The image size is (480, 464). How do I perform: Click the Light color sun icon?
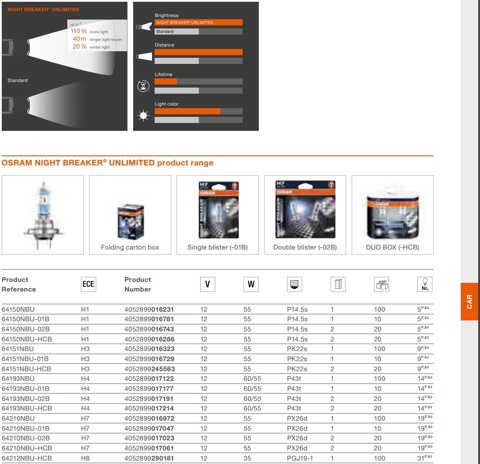click(143, 115)
